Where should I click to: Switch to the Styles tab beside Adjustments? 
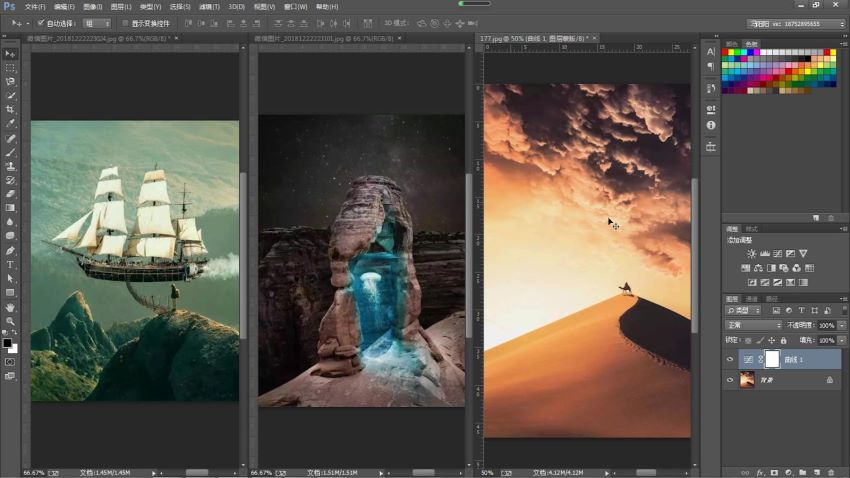(x=751, y=229)
